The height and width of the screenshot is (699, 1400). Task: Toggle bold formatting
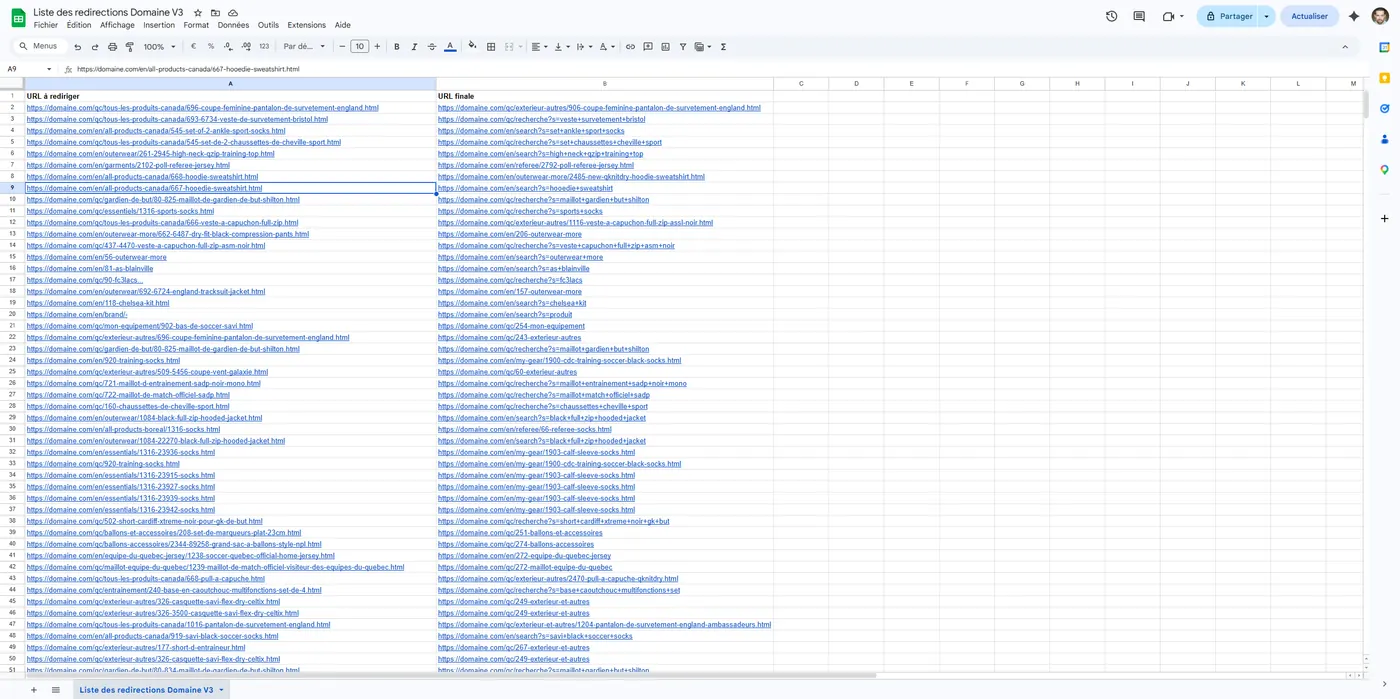click(397, 47)
